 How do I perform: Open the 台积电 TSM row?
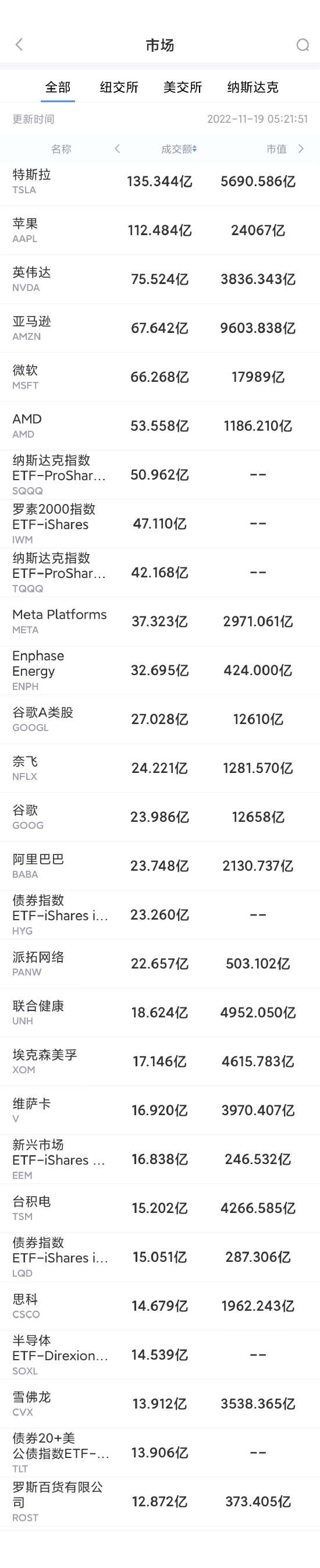[x=160, y=1208]
